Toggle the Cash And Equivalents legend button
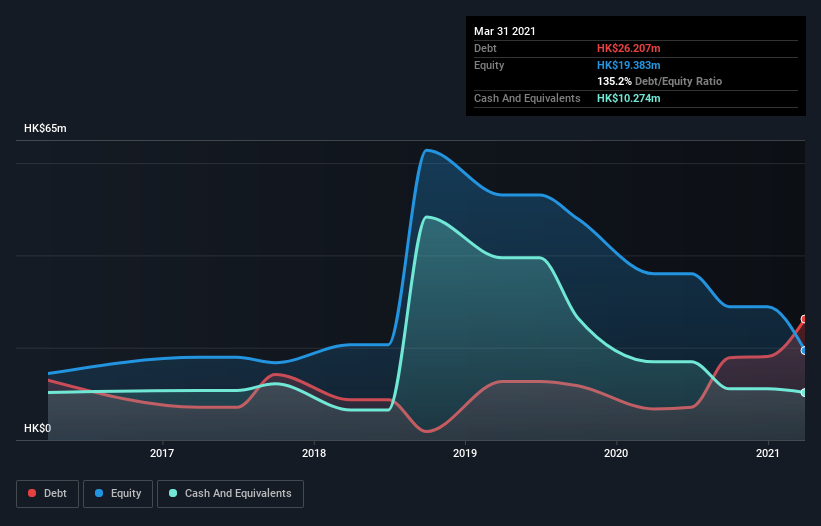This screenshot has height=526, width=821. [230, 494]
